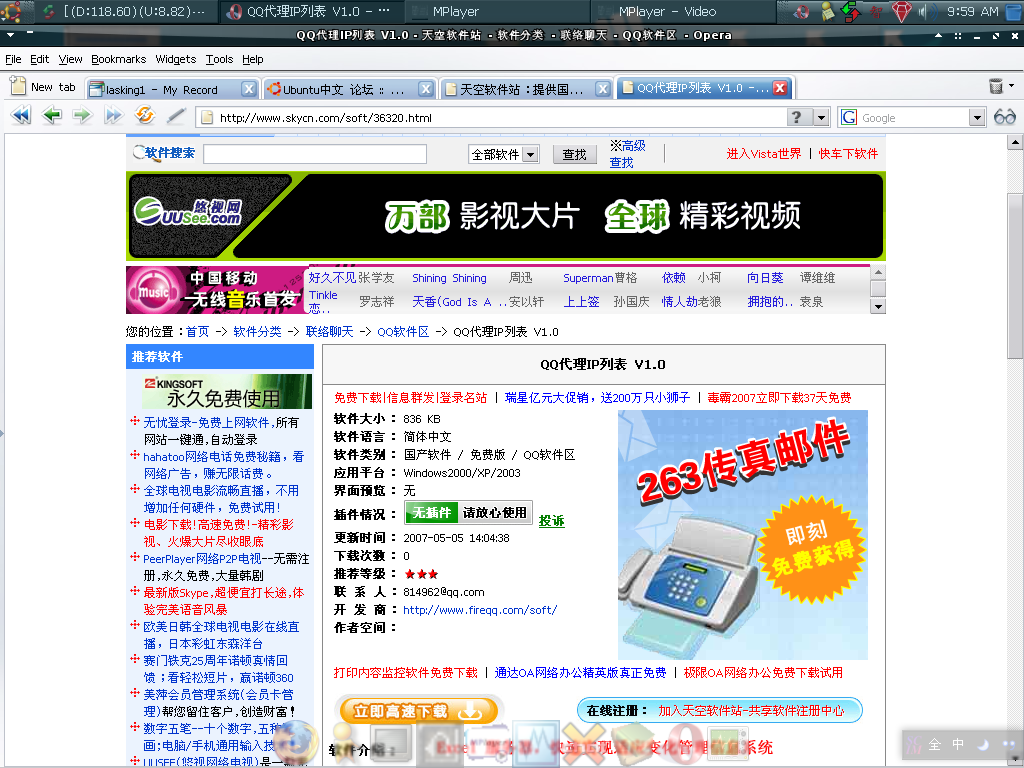Click the Wand icon next to Reload
1024x768 pixels.
(176, 116)
